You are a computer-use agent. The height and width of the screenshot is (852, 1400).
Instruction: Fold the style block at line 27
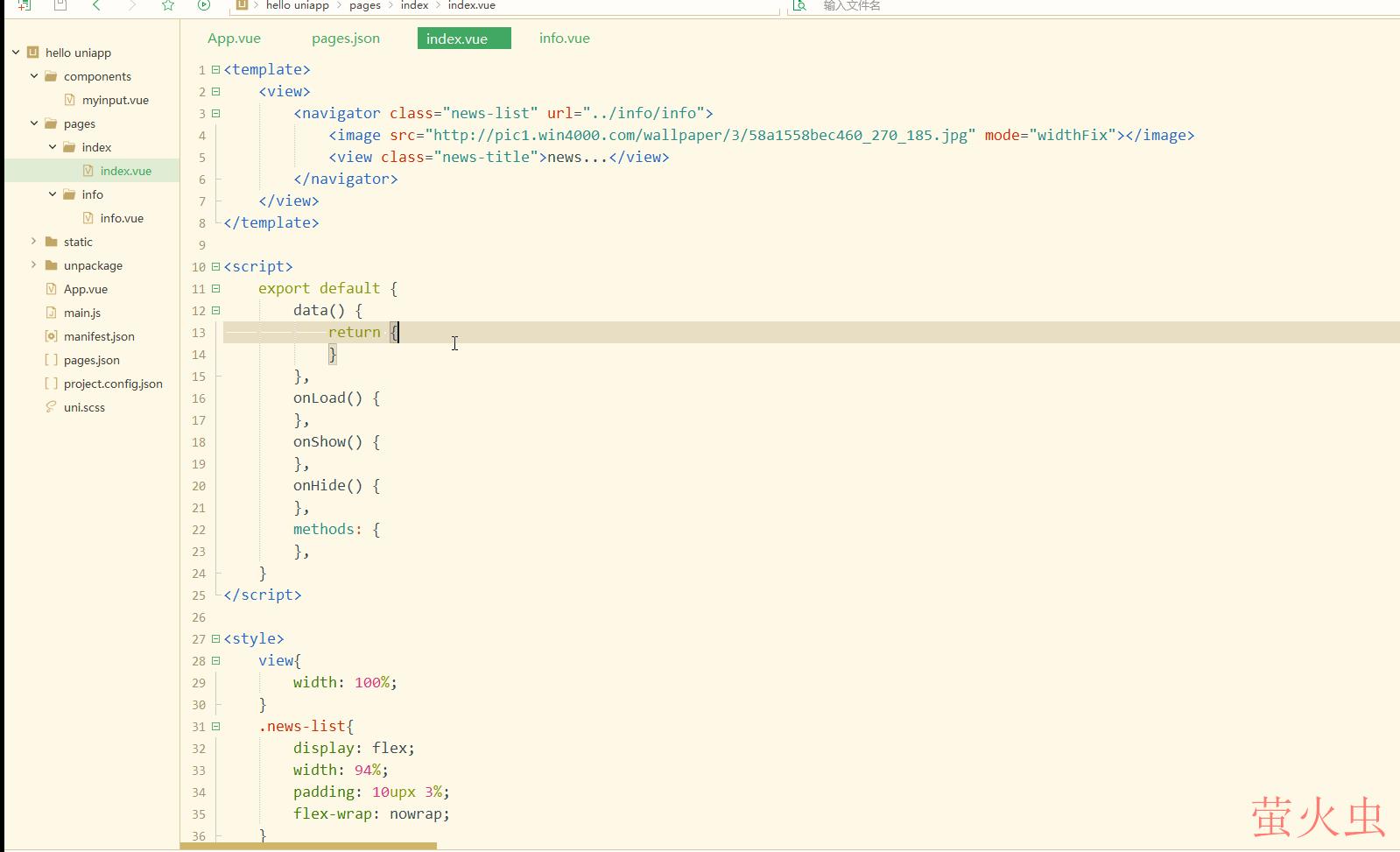(215, 638)
